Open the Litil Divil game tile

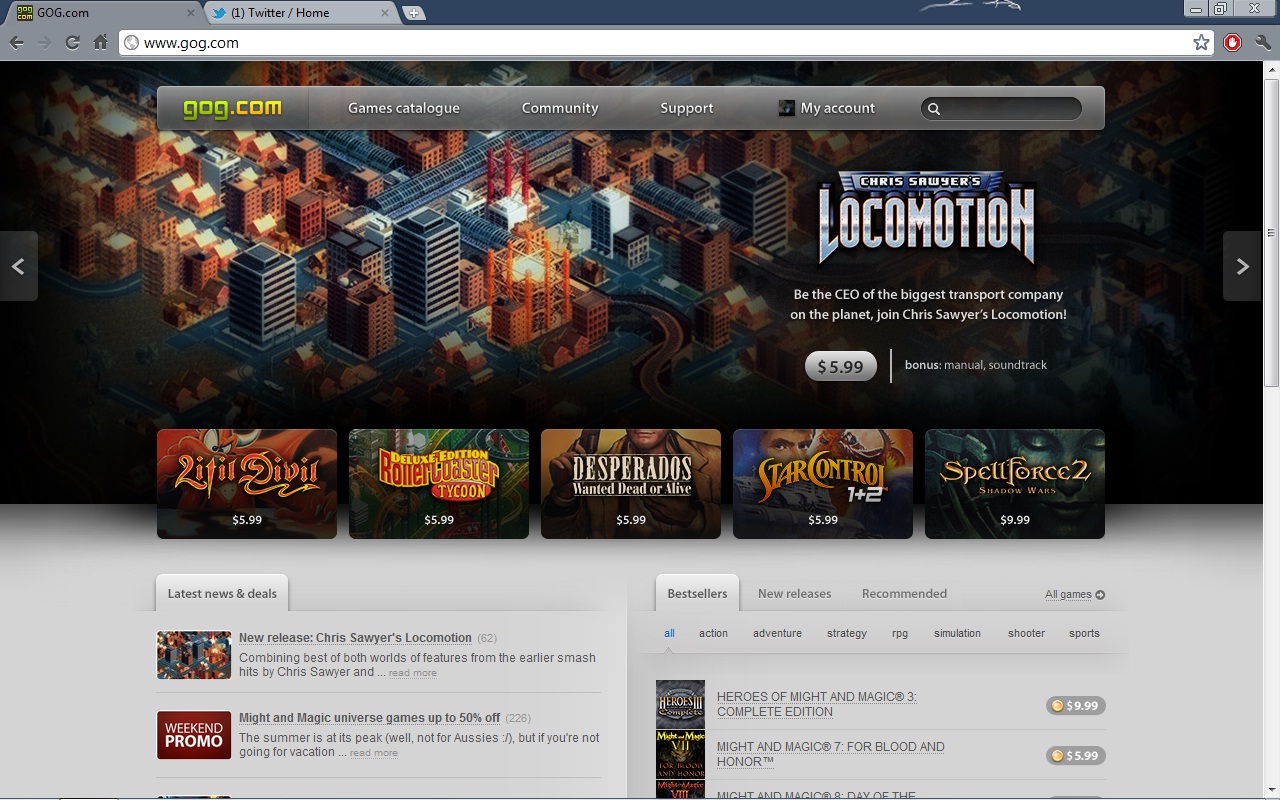point(247,484)
